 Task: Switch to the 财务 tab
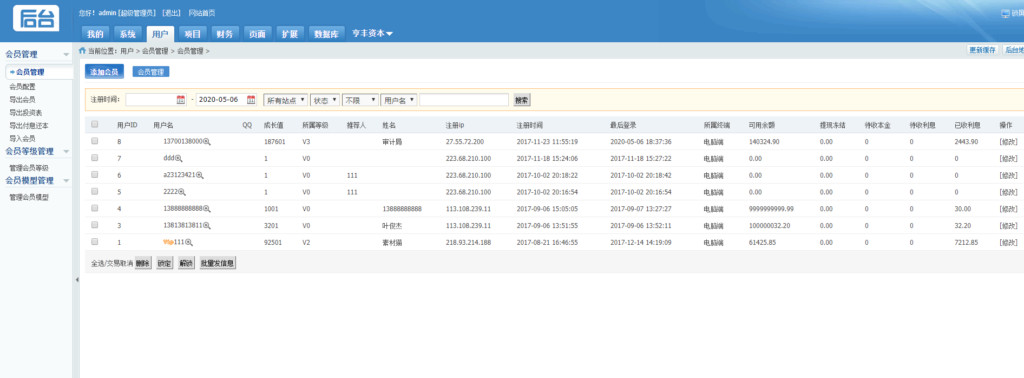tap(225, 34)
